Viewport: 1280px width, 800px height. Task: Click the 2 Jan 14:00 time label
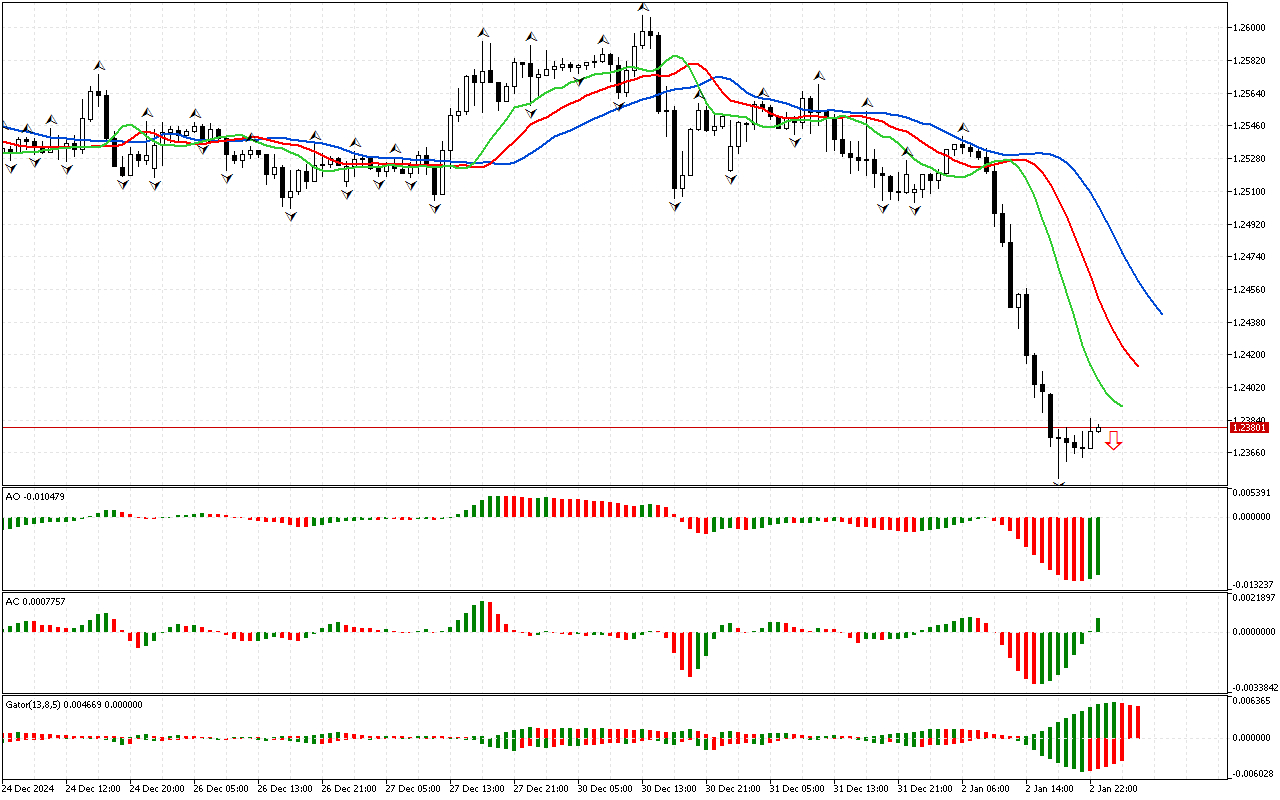[1050, 789]
